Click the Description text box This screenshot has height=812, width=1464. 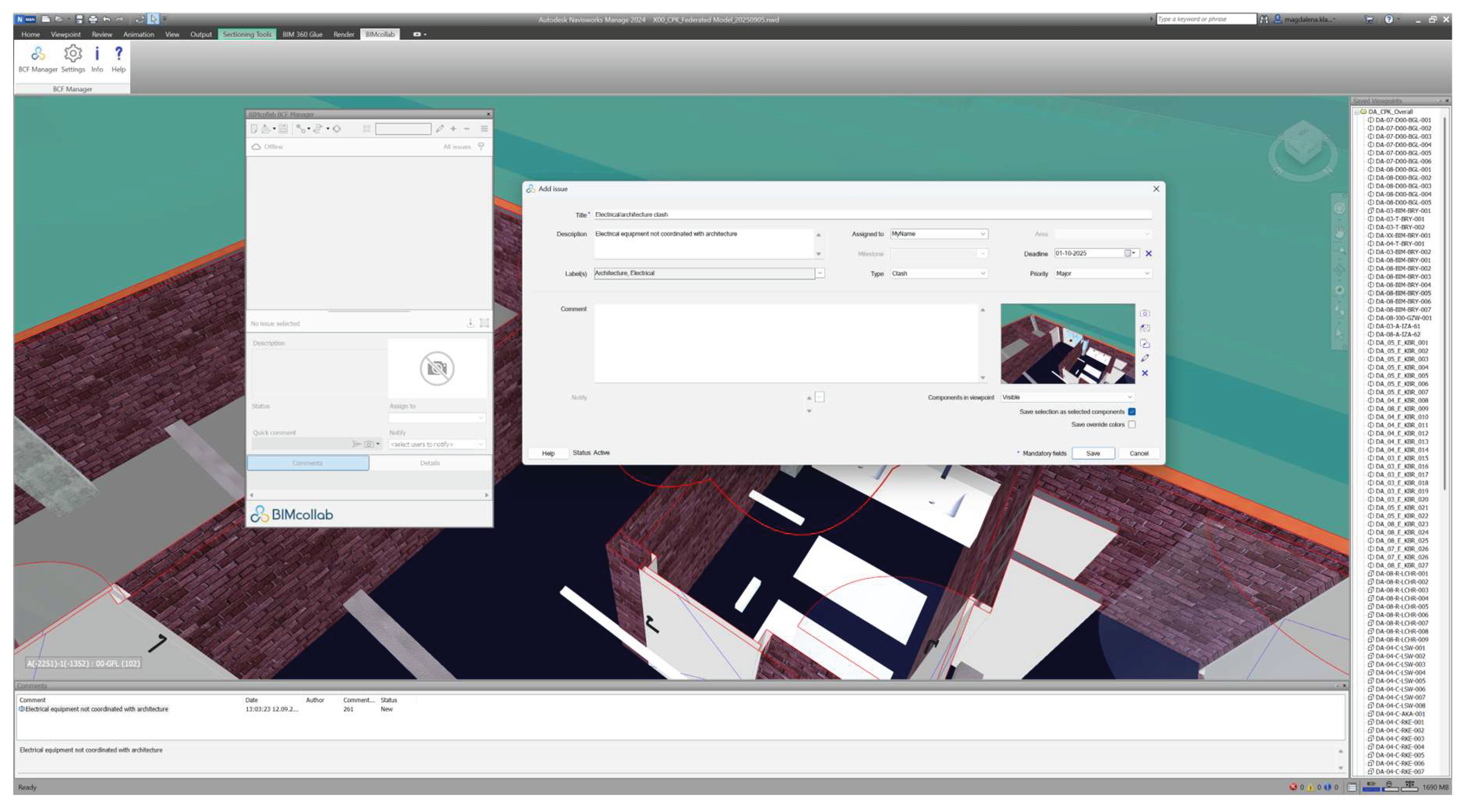[704, 244]
